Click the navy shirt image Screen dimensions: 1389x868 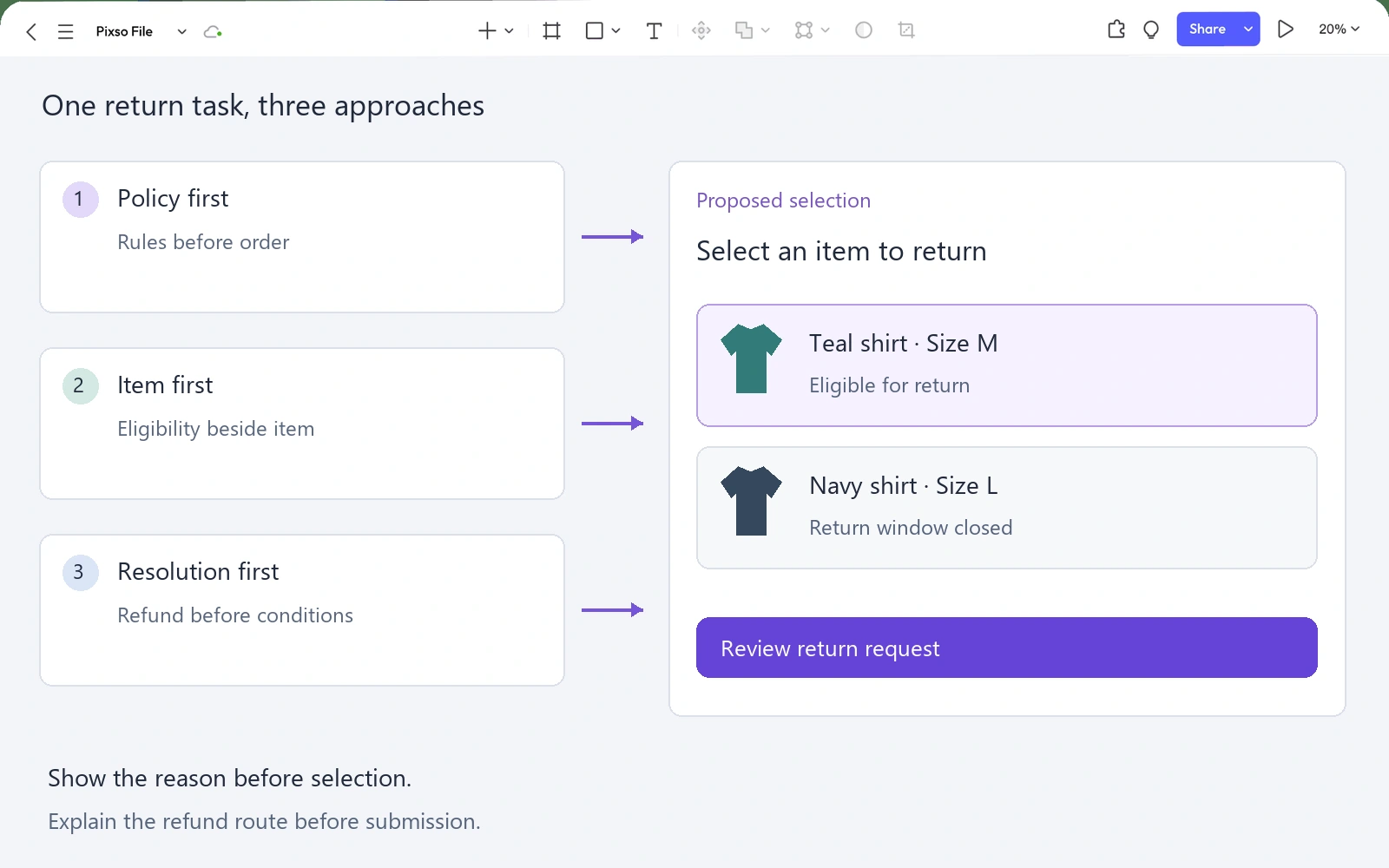pyautogui.click(x=752, y=501)
